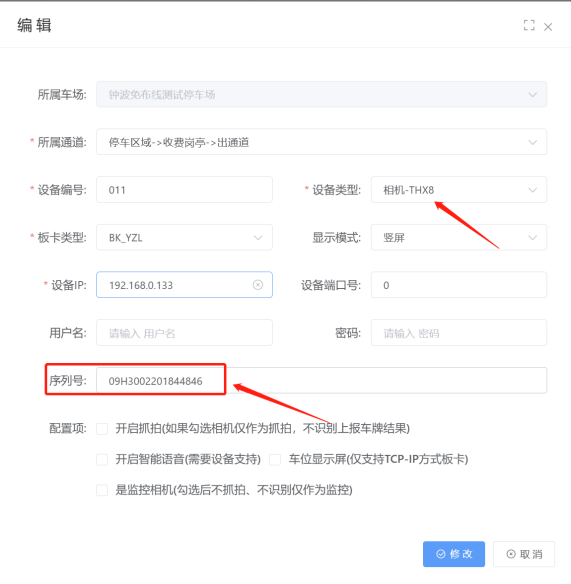Toggle fullscreen for the edit dialog
Screen dimensions: 571x584
pos(529,25)
